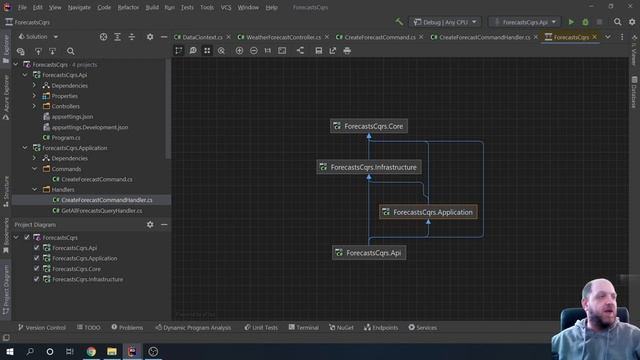Image resolution: width=640 pixels, height=360 pixels.
Task: Expand Properties folder
Action: pos(34,96)
